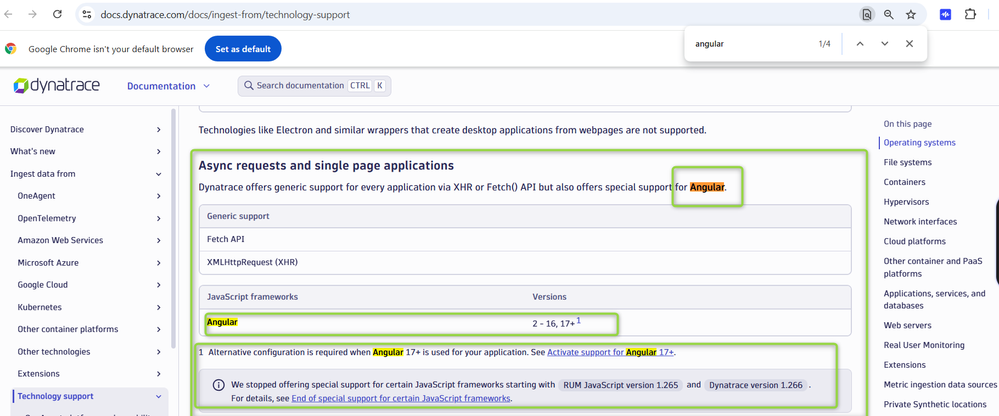Image resolution: width=999 pixels, height=416 pixels.
Task: Open the extensions puzzle icon
Action: [970, 15]
